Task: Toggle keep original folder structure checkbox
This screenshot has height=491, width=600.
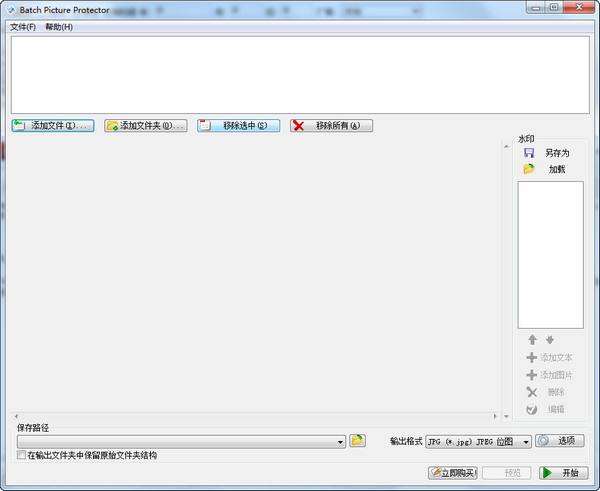Action: pos(21,455)
